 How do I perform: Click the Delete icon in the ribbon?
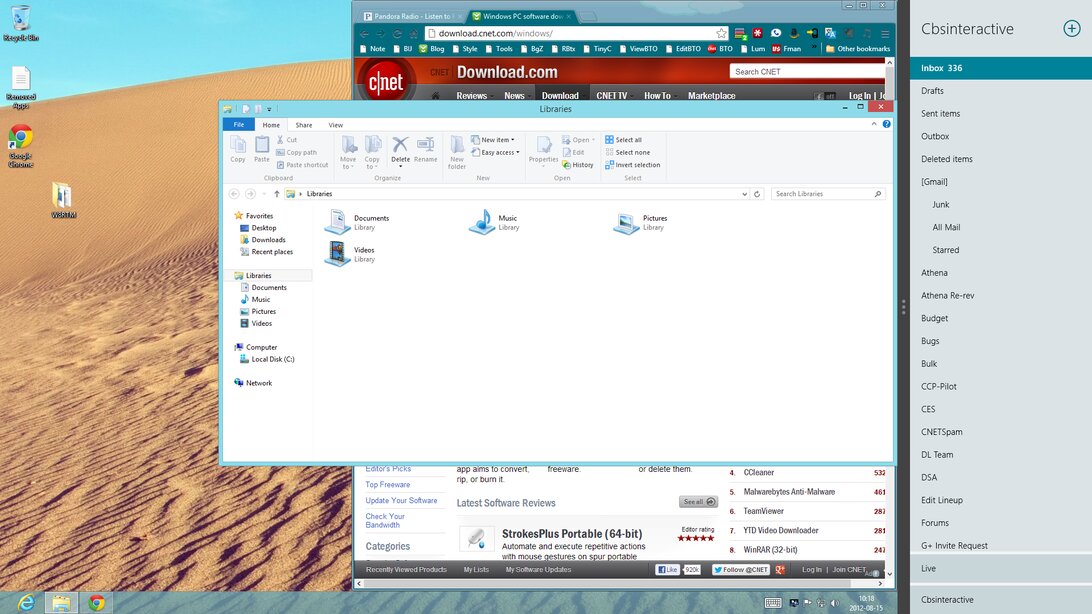pyautogui.click(x=400, y=146)
